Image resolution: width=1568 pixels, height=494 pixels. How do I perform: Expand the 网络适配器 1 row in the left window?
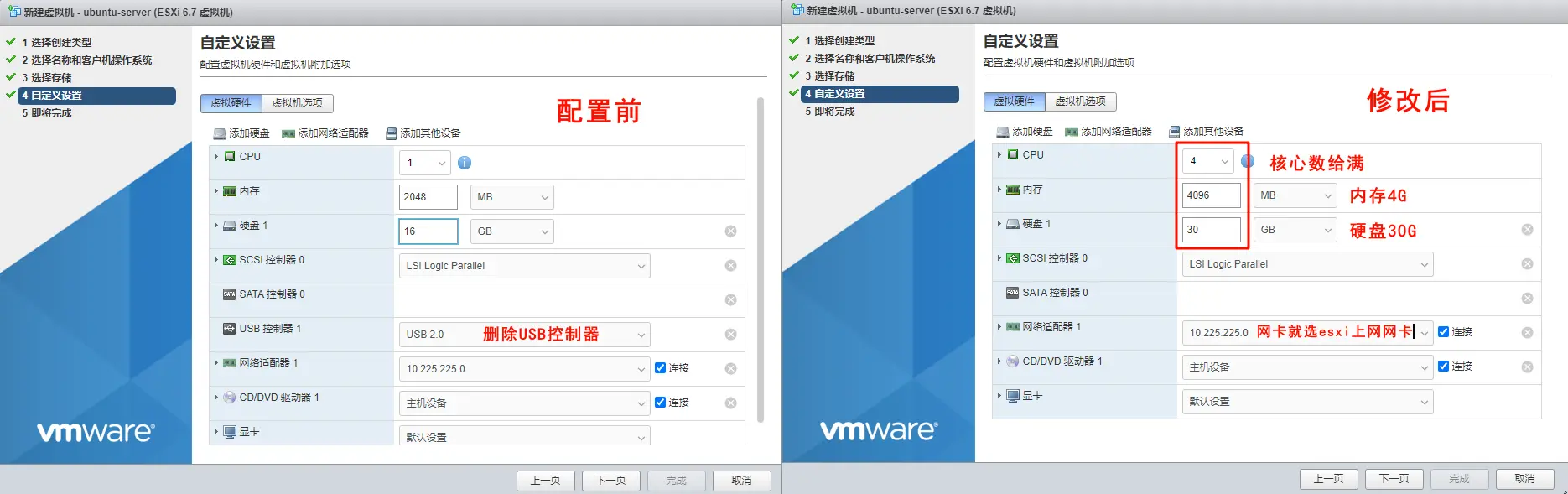coord(216,363)
